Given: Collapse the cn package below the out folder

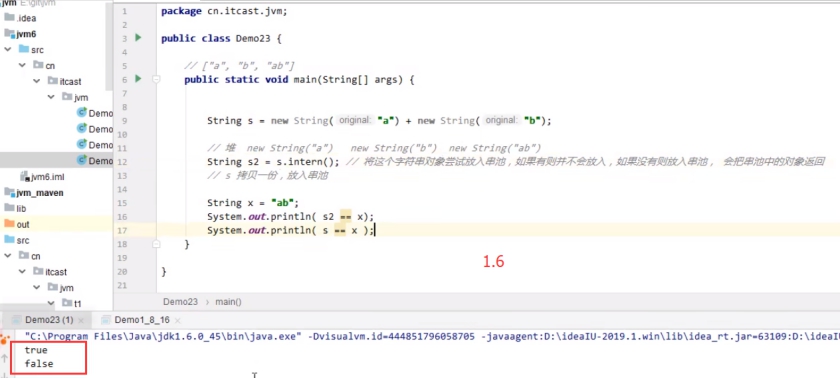Looking at the screenshot, I should point(8,256).
